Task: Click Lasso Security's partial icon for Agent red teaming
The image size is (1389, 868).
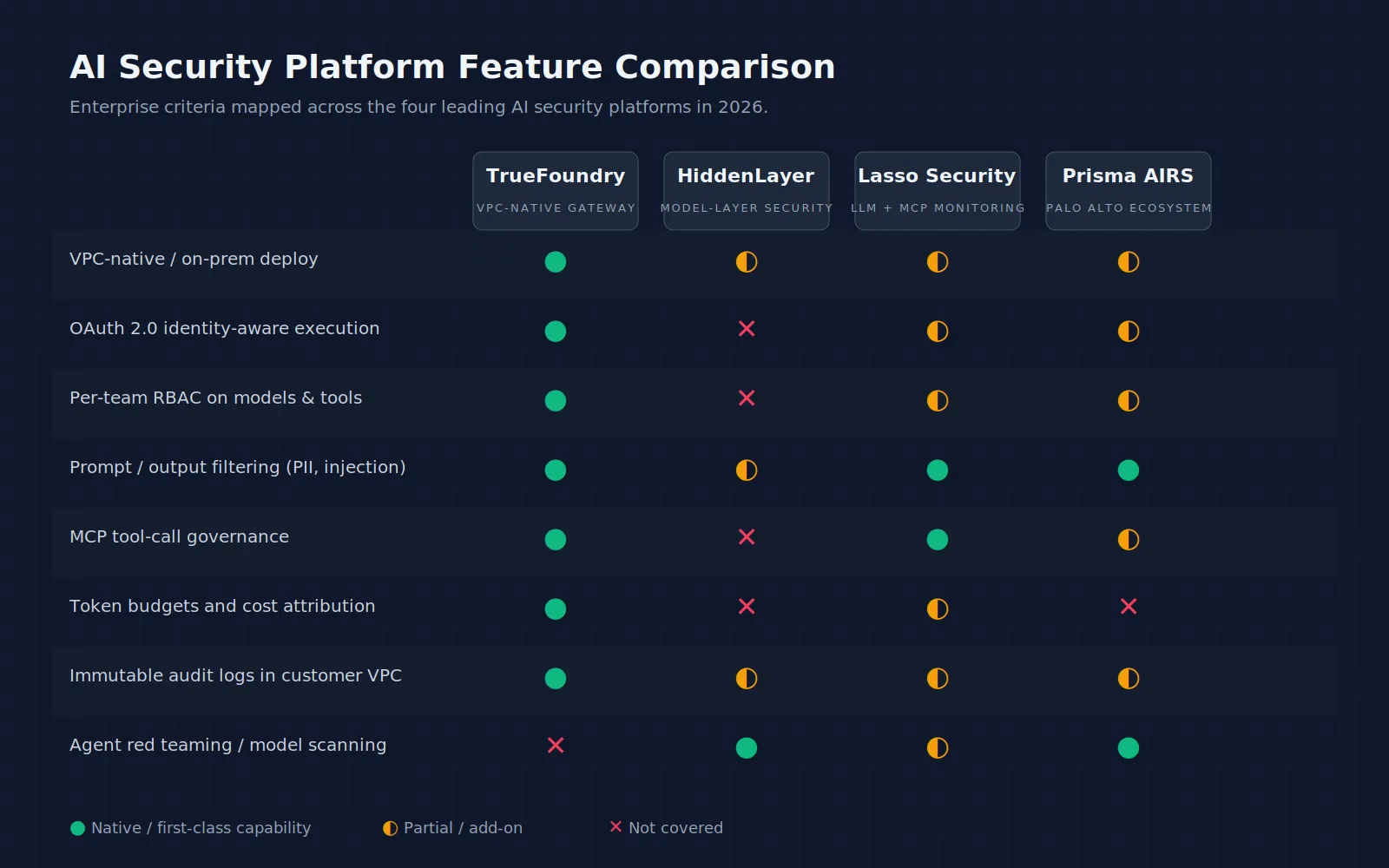Action: click(938, 747)
